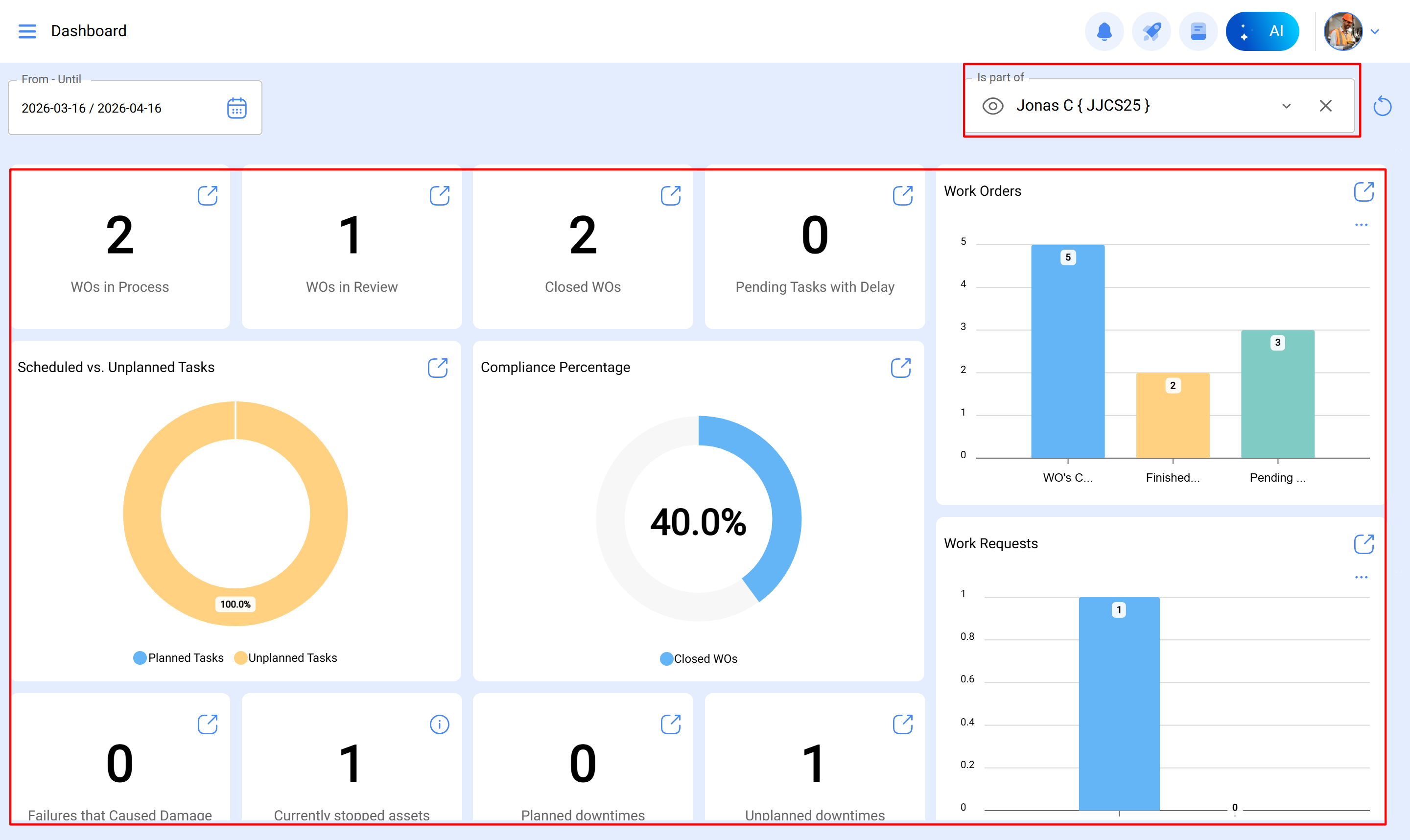Show info for Currently stopped assets
This screenshot has width=1410, height=840.
(x=439, y=724)
